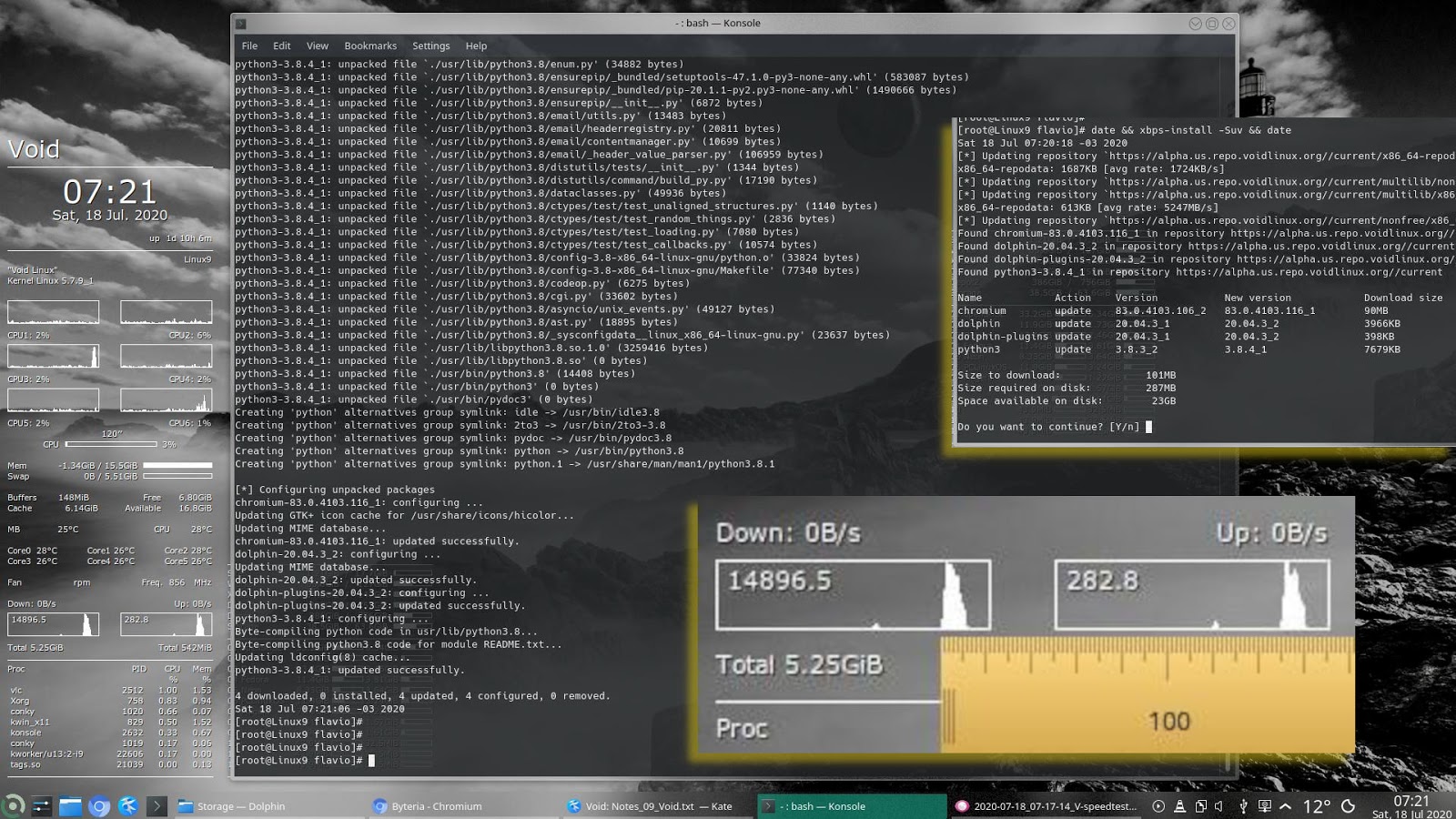The height and width of the screenshot is (819, 1456).
Task: Open the Klipper clipboard tray icon
Action: point(1199,806)
